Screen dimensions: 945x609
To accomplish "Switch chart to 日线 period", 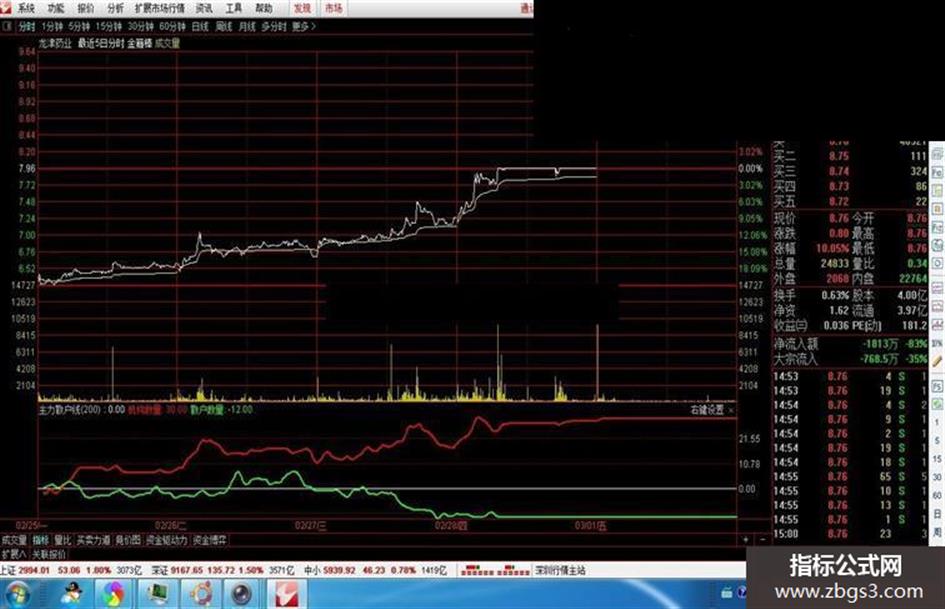I will click(x=199, y=27).
